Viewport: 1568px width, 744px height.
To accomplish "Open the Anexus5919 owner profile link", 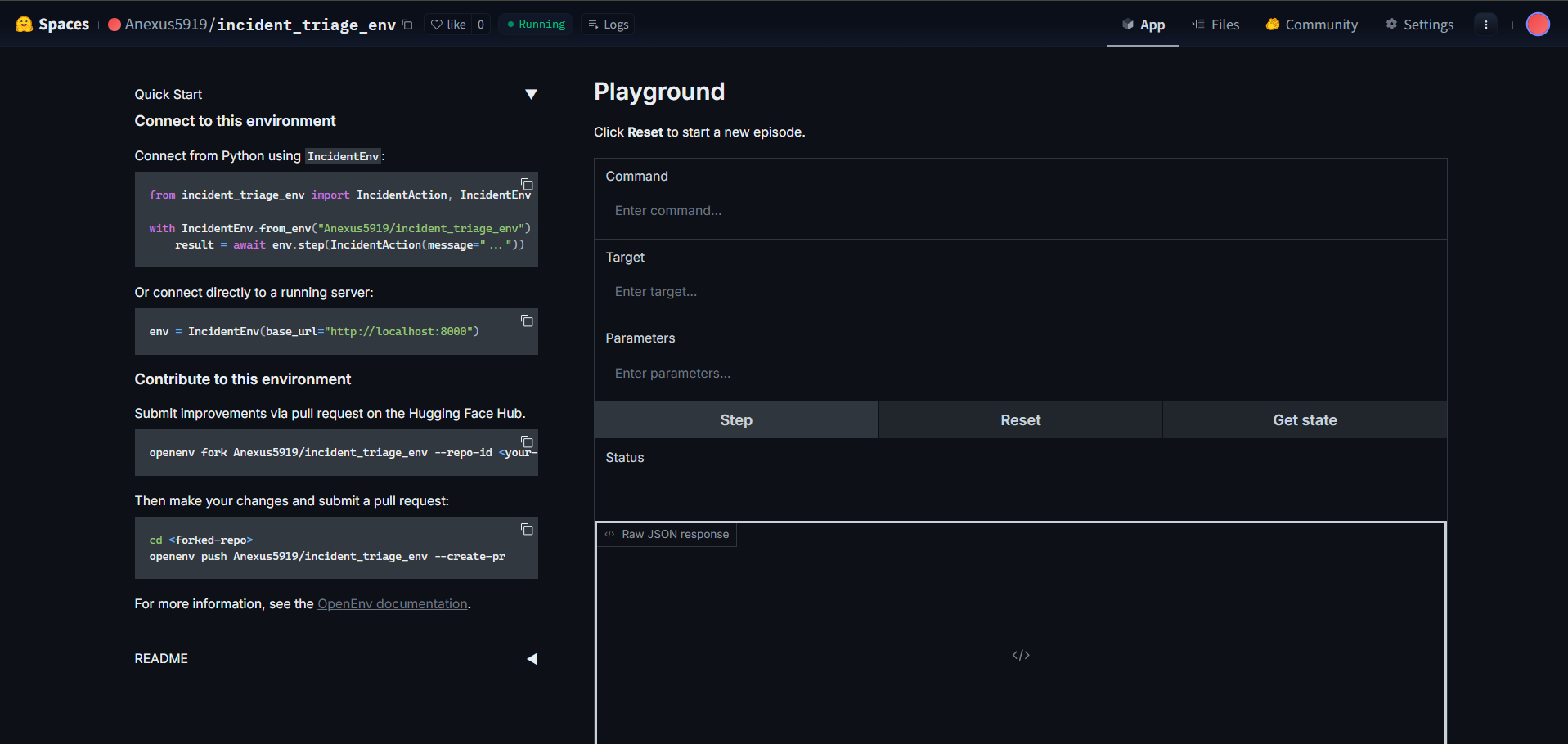I will 166,25.
